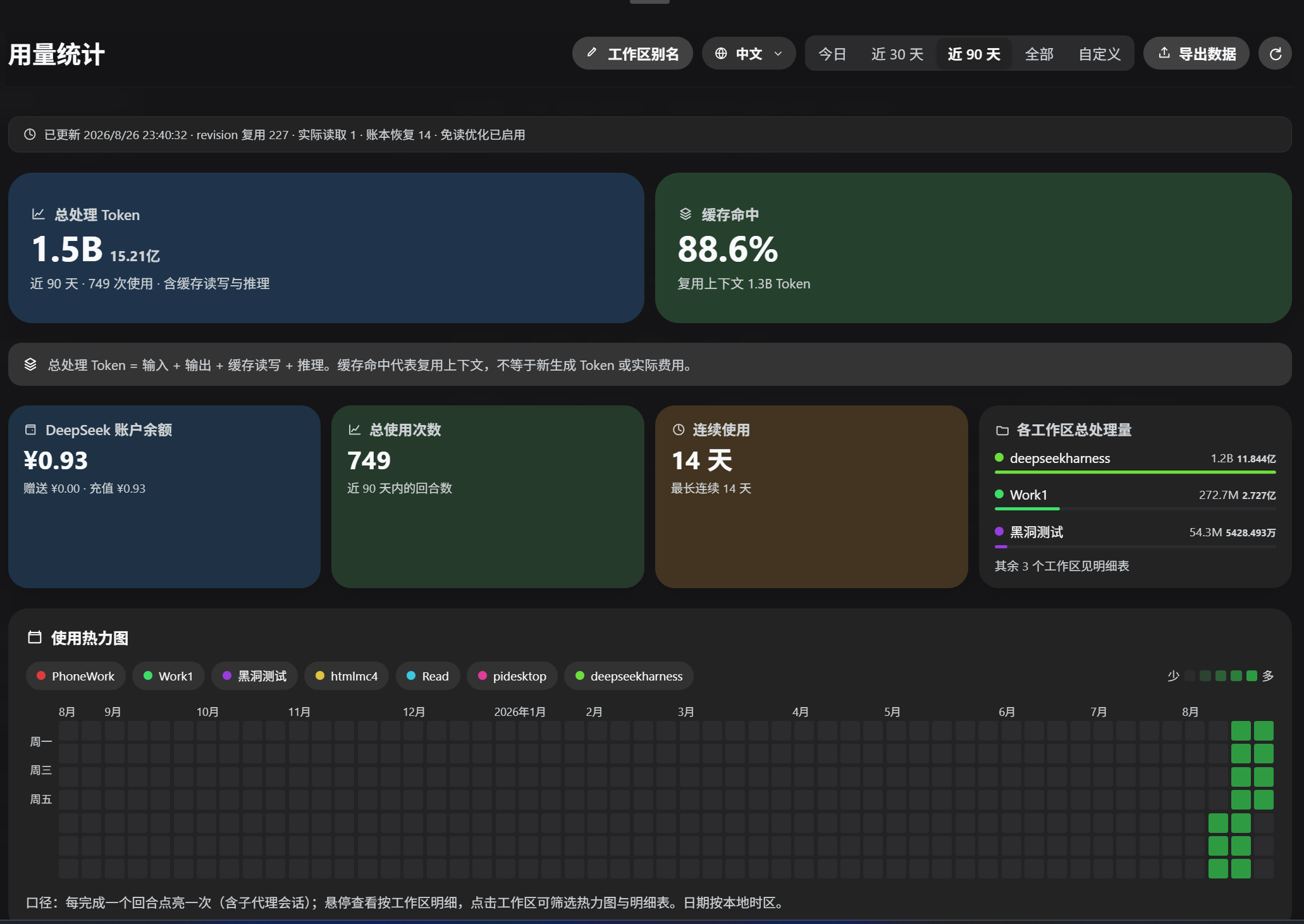Viewport: 1304px width, 924px height.
Task: Click 赠送 ¥0.00 · 充值 ¥0.93 text
Action: tap(85, 488)
